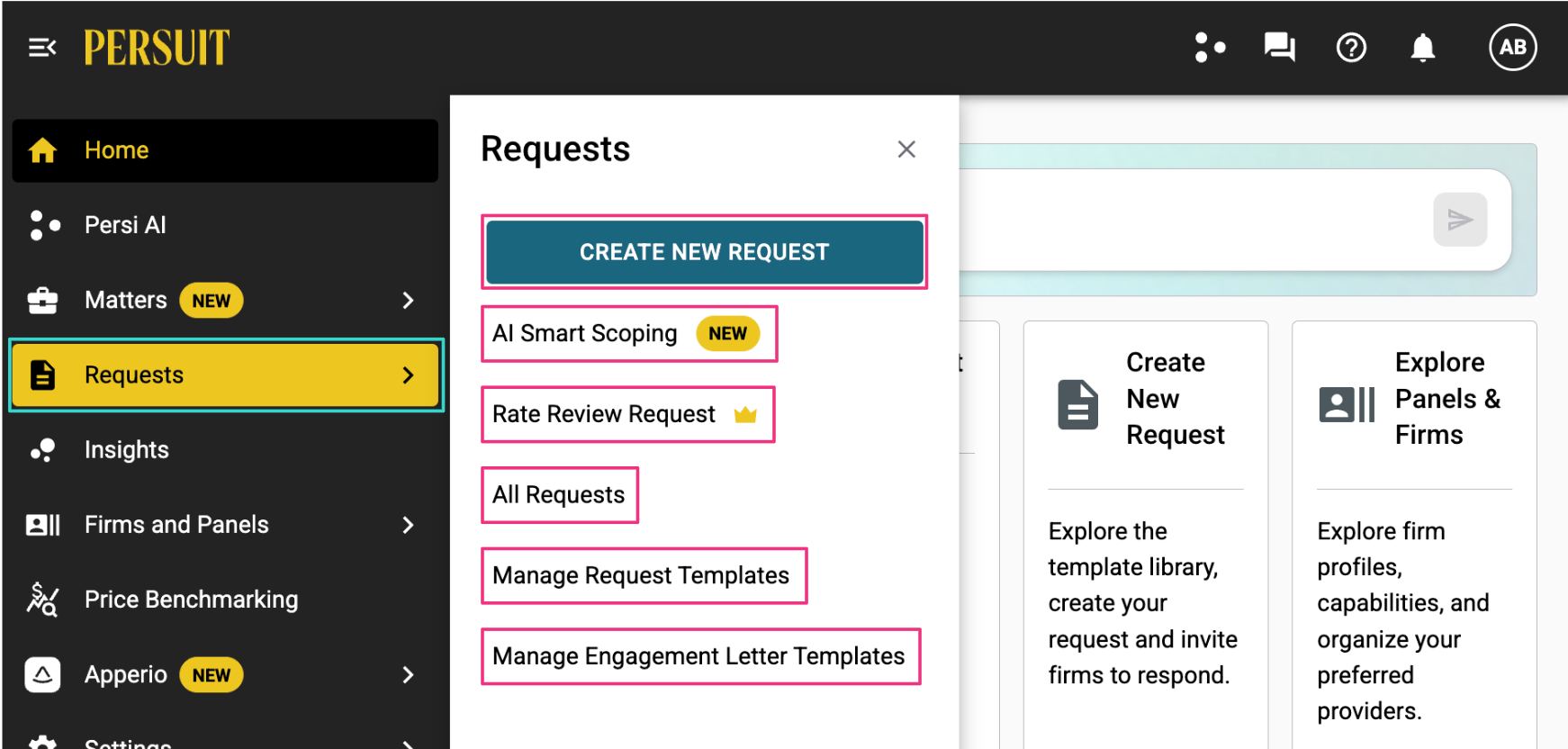Expand the Requests submenu chevron
Image resolution: width=1568 pixels, height=749 pixels.
pos(409,374)
